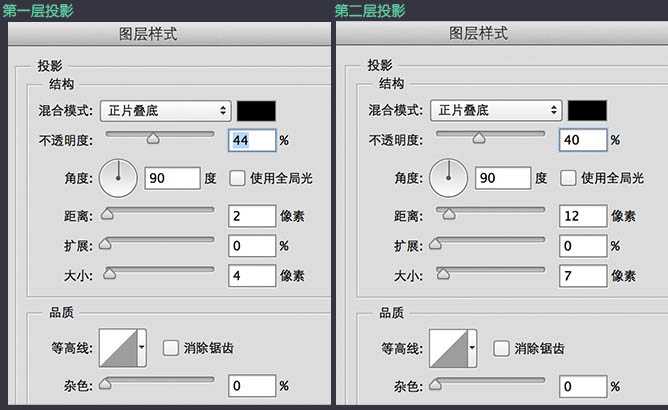Enable 使用全局光 checkbox in 第二层投影 panel
Viewport: 668px width, 410px height.
(x=568, y=178)
